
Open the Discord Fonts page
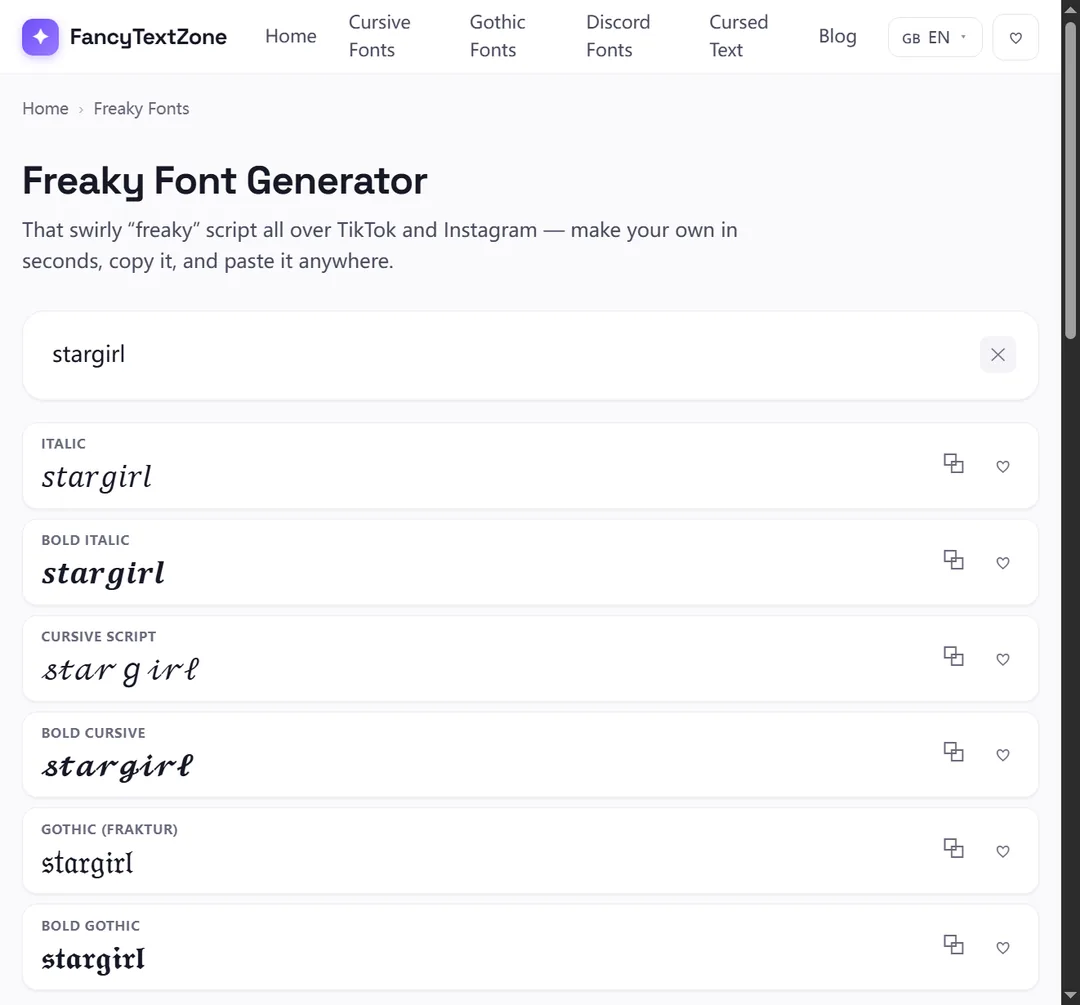[618, 36]
